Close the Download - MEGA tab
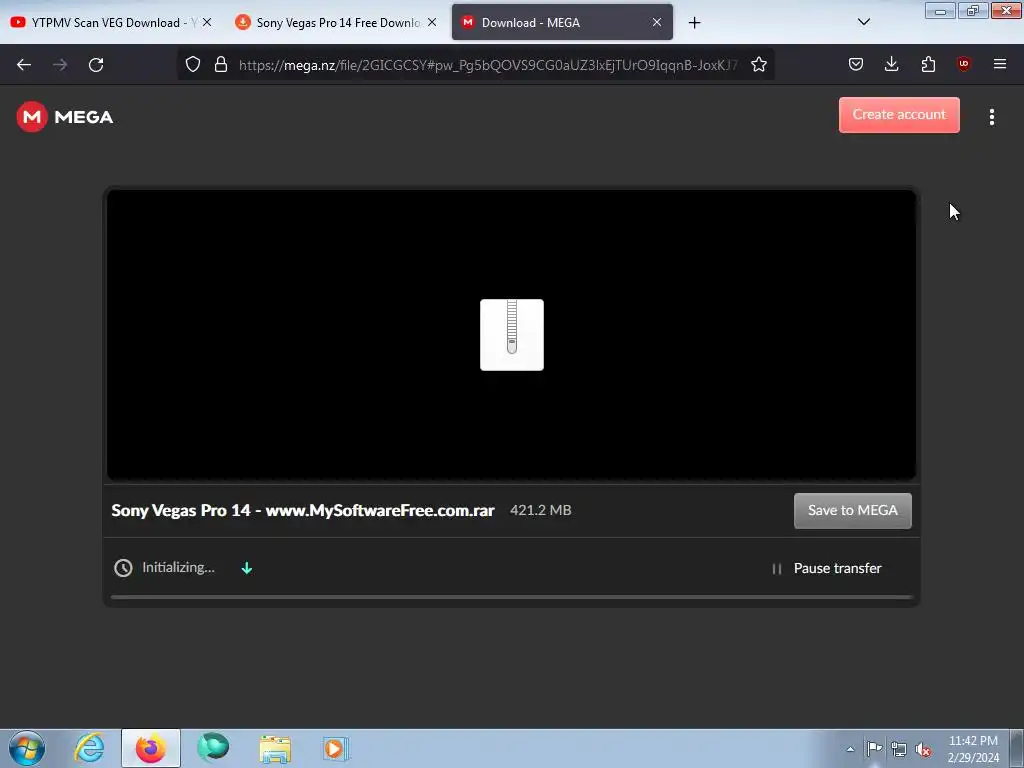Viewport: 1024px width, 768px height. tap(657, 22)
